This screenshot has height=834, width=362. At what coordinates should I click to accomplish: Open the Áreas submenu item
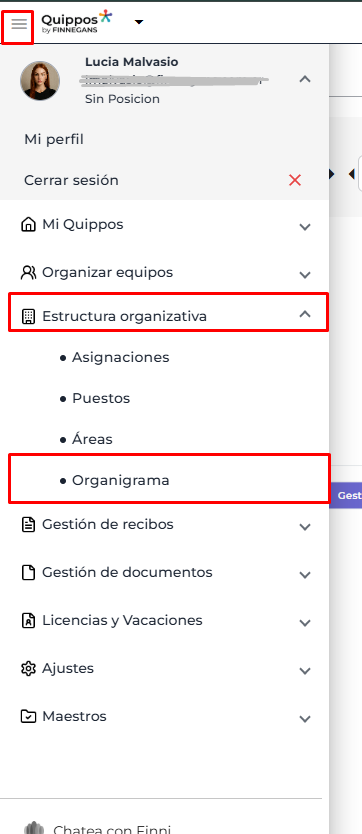click(x=92, y=439)
